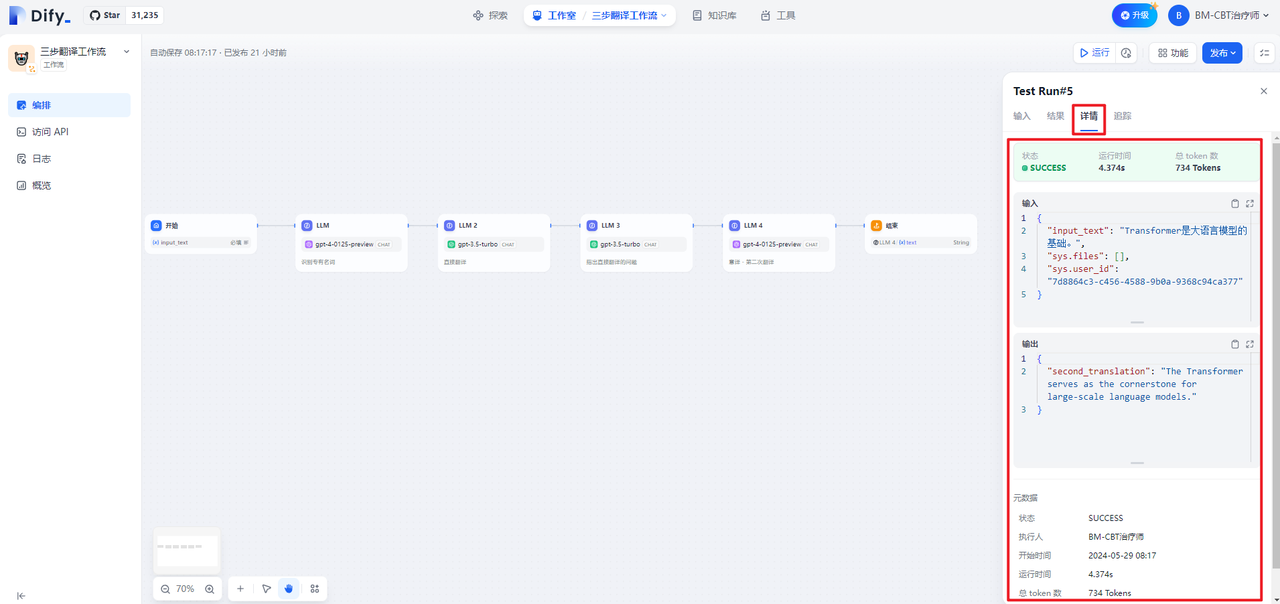Open 访问 API in the sidebar

click(x=69, y=132)
